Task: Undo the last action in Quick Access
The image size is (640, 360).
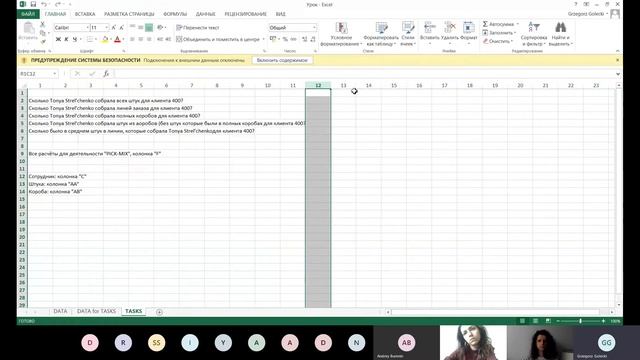Action: tap(44, 4)
